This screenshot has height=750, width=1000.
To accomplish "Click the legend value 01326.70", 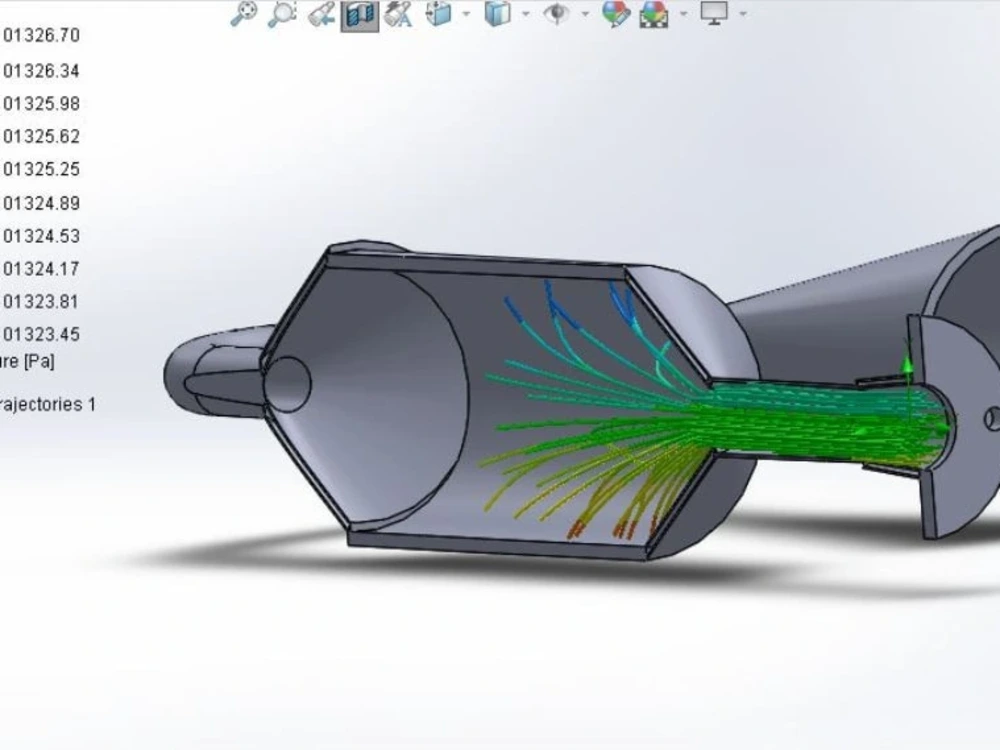I will click(x=44, y=33).
